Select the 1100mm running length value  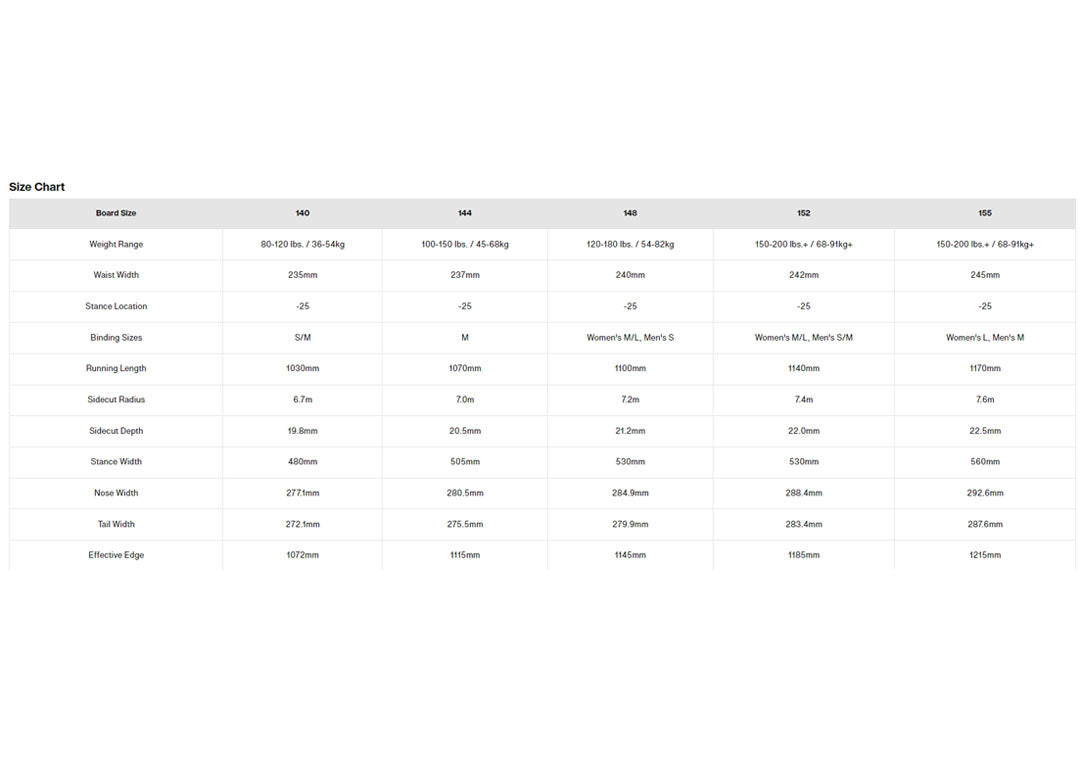pos(630,369)
